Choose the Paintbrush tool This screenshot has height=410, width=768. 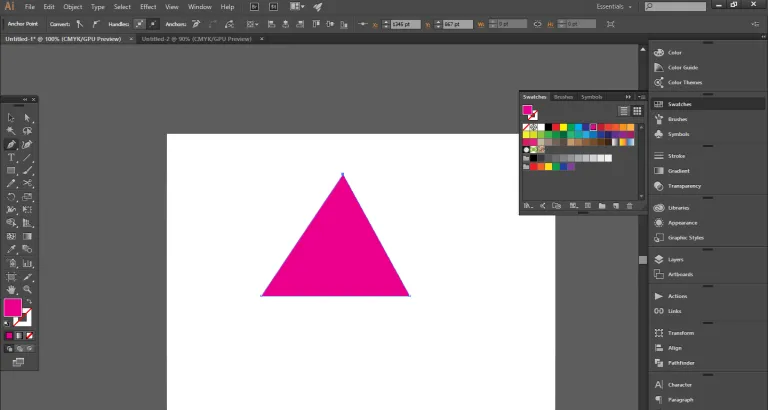27,171
